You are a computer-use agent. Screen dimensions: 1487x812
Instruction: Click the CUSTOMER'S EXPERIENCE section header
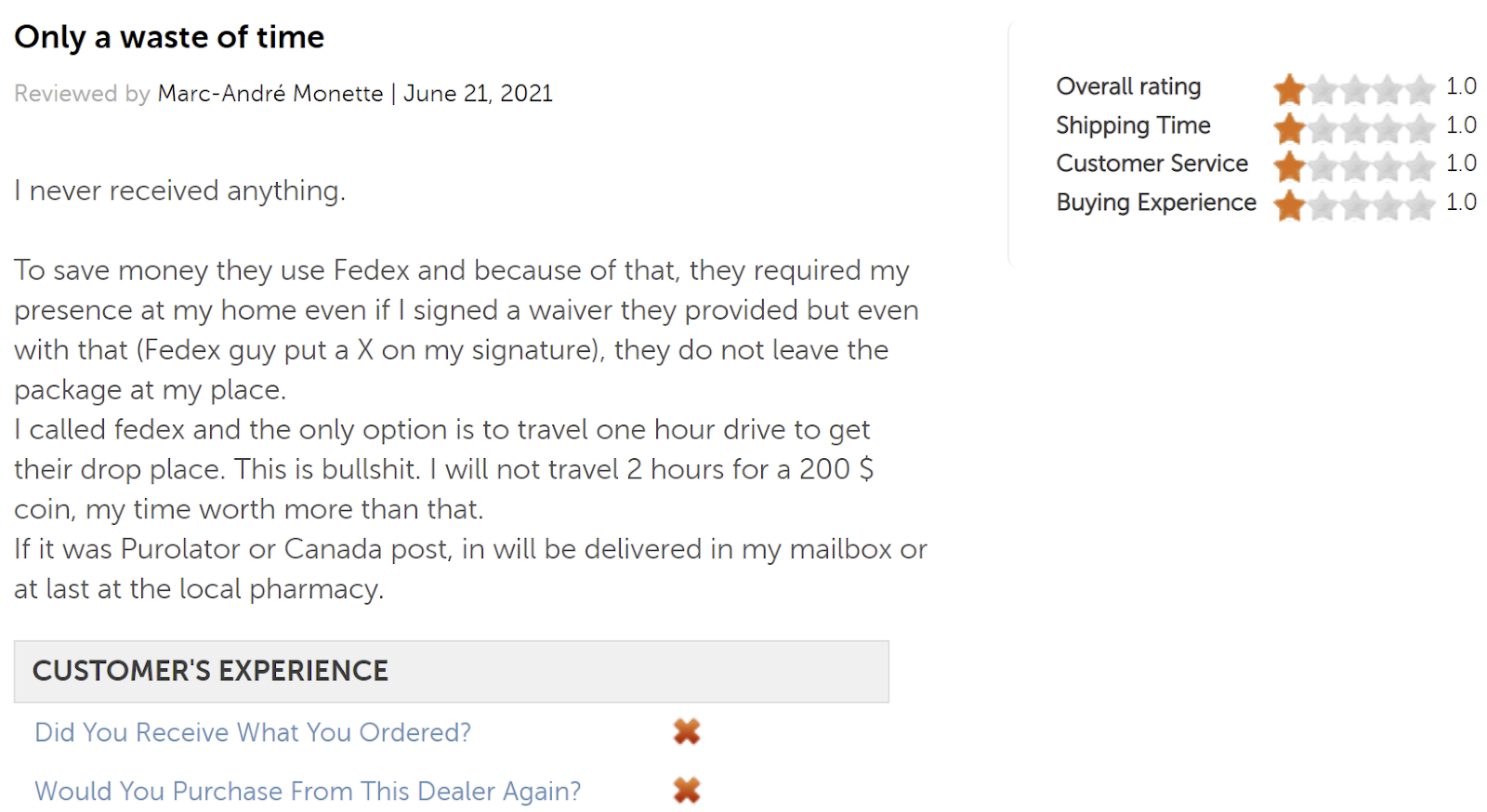click(452, 671)
